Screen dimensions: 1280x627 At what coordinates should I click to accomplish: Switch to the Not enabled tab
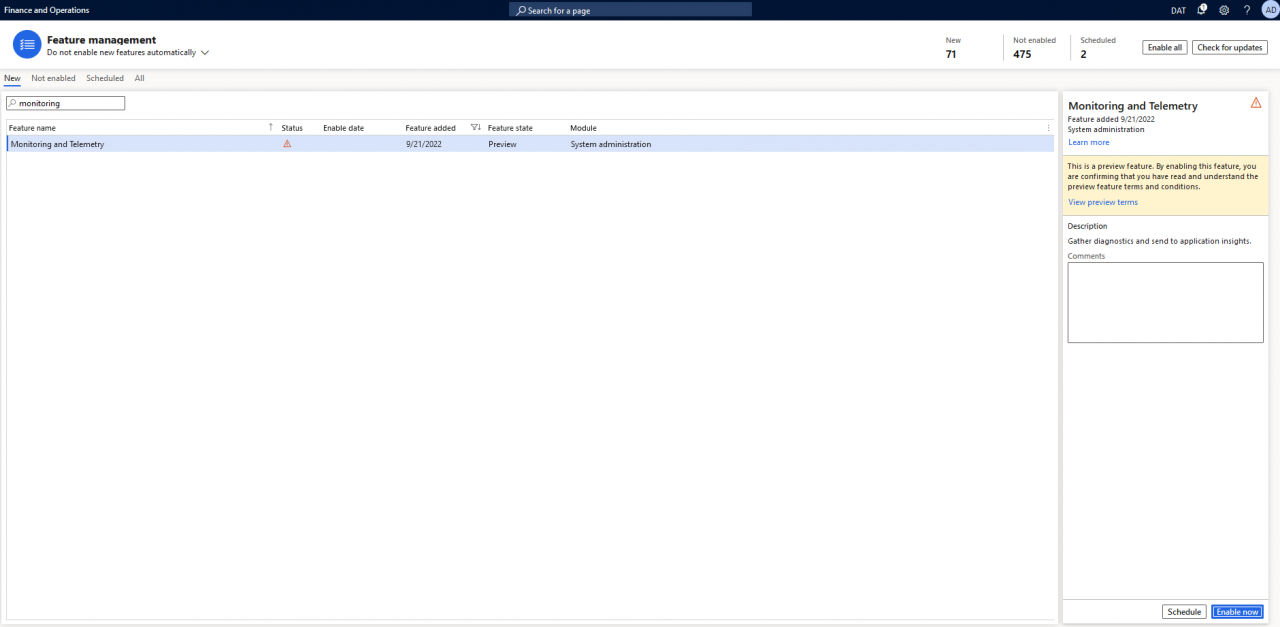tap(53, 78)
